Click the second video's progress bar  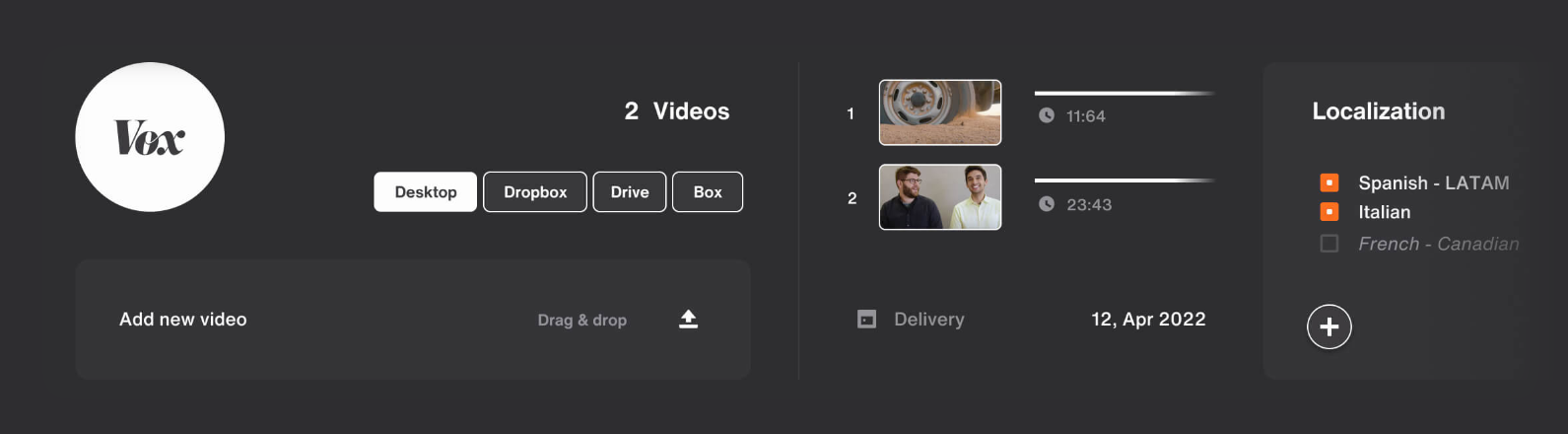(x=1124, y=181)
